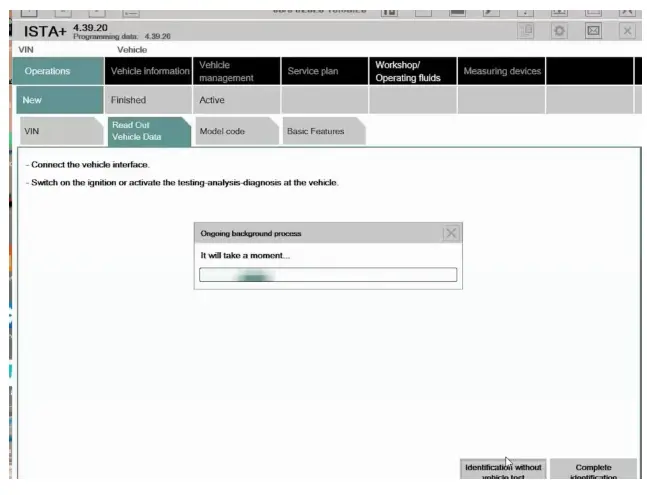Click Identification without vehicle test button

coord(503,469)
